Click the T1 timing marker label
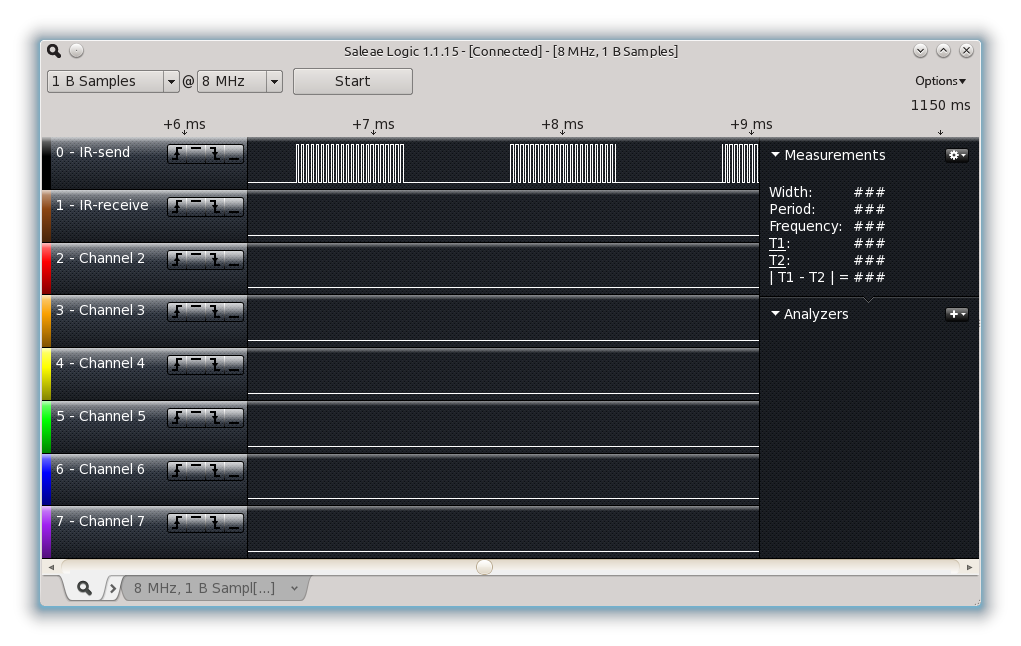Screen dimensions: 1021x646 coord(777,244)
